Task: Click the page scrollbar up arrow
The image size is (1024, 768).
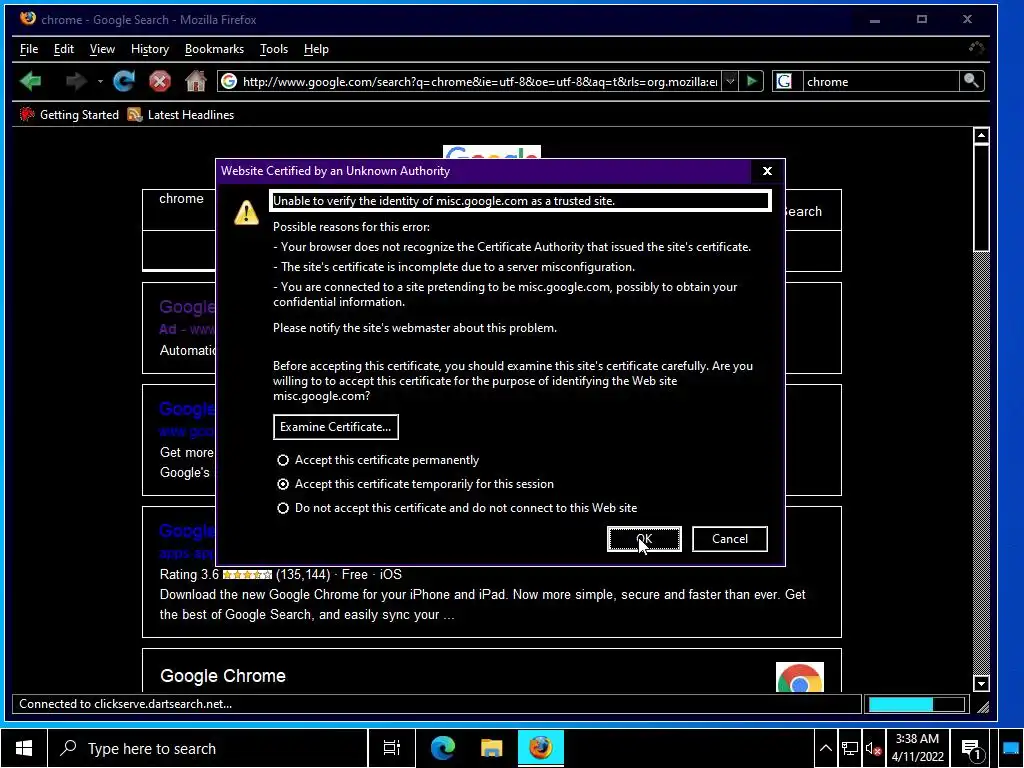Action: 981,136
